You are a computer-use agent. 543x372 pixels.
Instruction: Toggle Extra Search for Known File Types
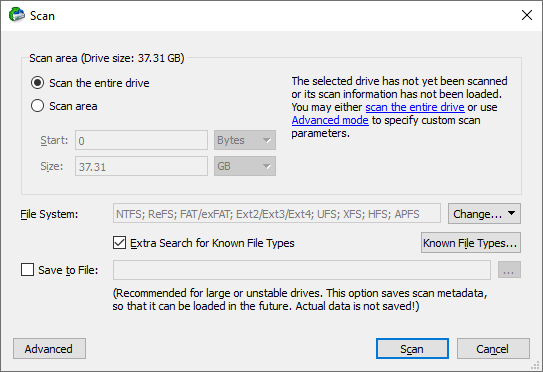pyautogui.click(x=119, y=243)
